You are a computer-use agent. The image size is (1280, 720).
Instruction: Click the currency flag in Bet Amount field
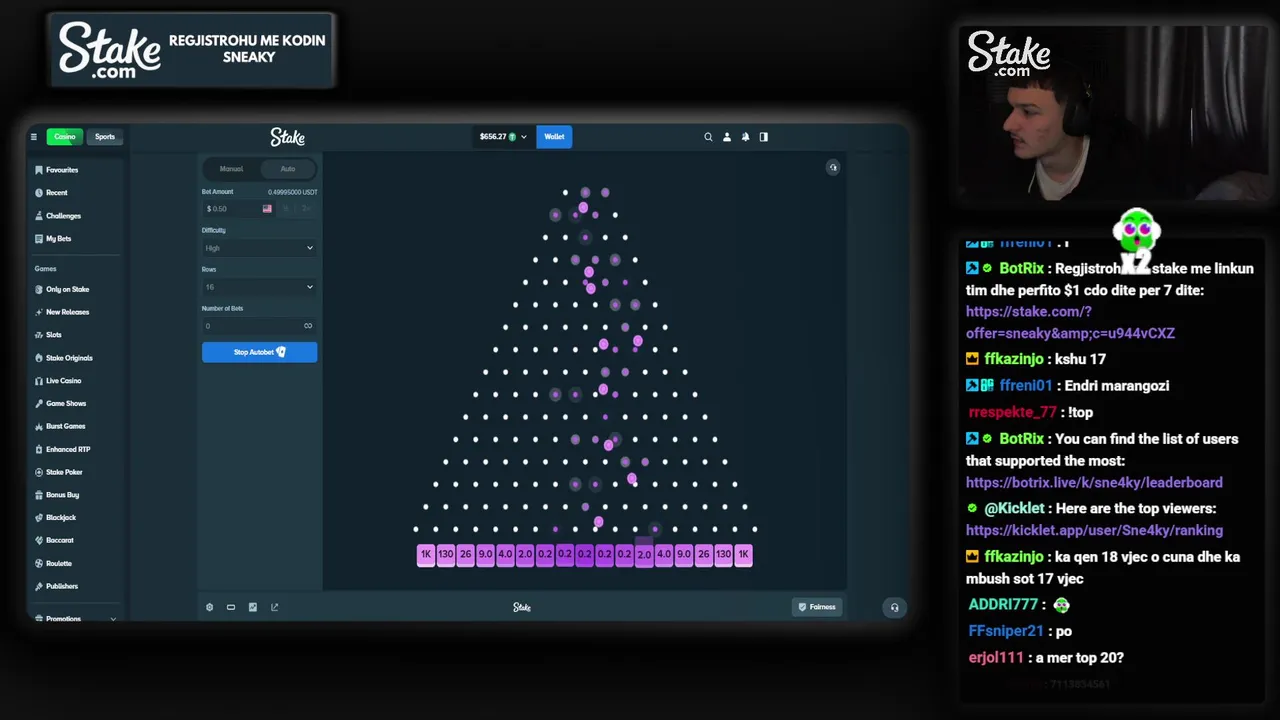(267, 209)
